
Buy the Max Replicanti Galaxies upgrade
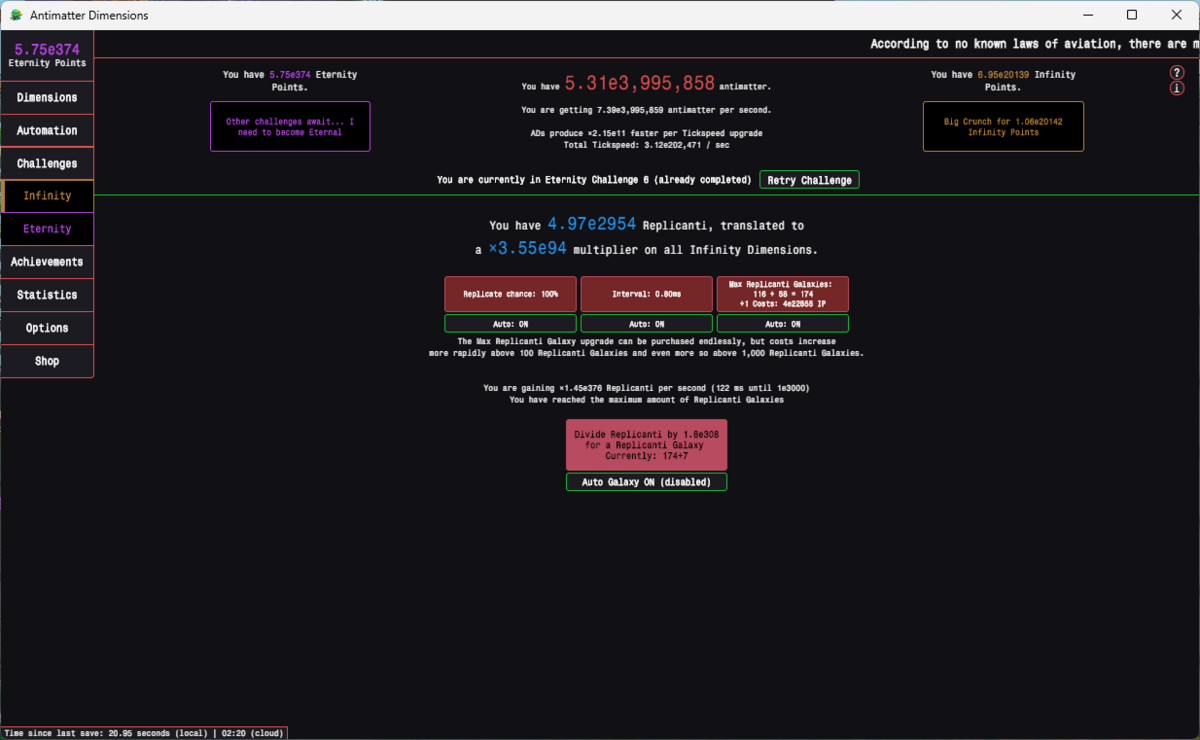(782, 295)
